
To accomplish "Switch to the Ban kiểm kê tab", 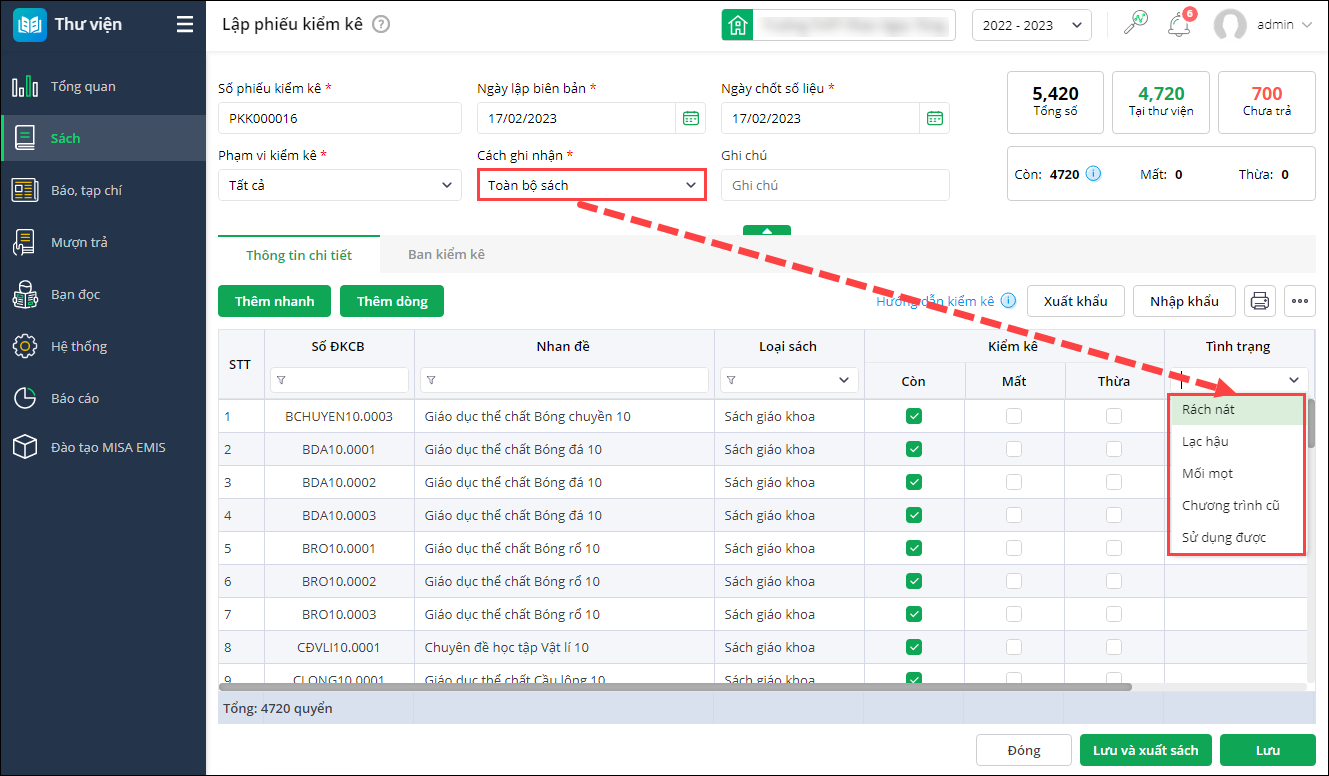I will pyautogui.click(x=446, y=255).
